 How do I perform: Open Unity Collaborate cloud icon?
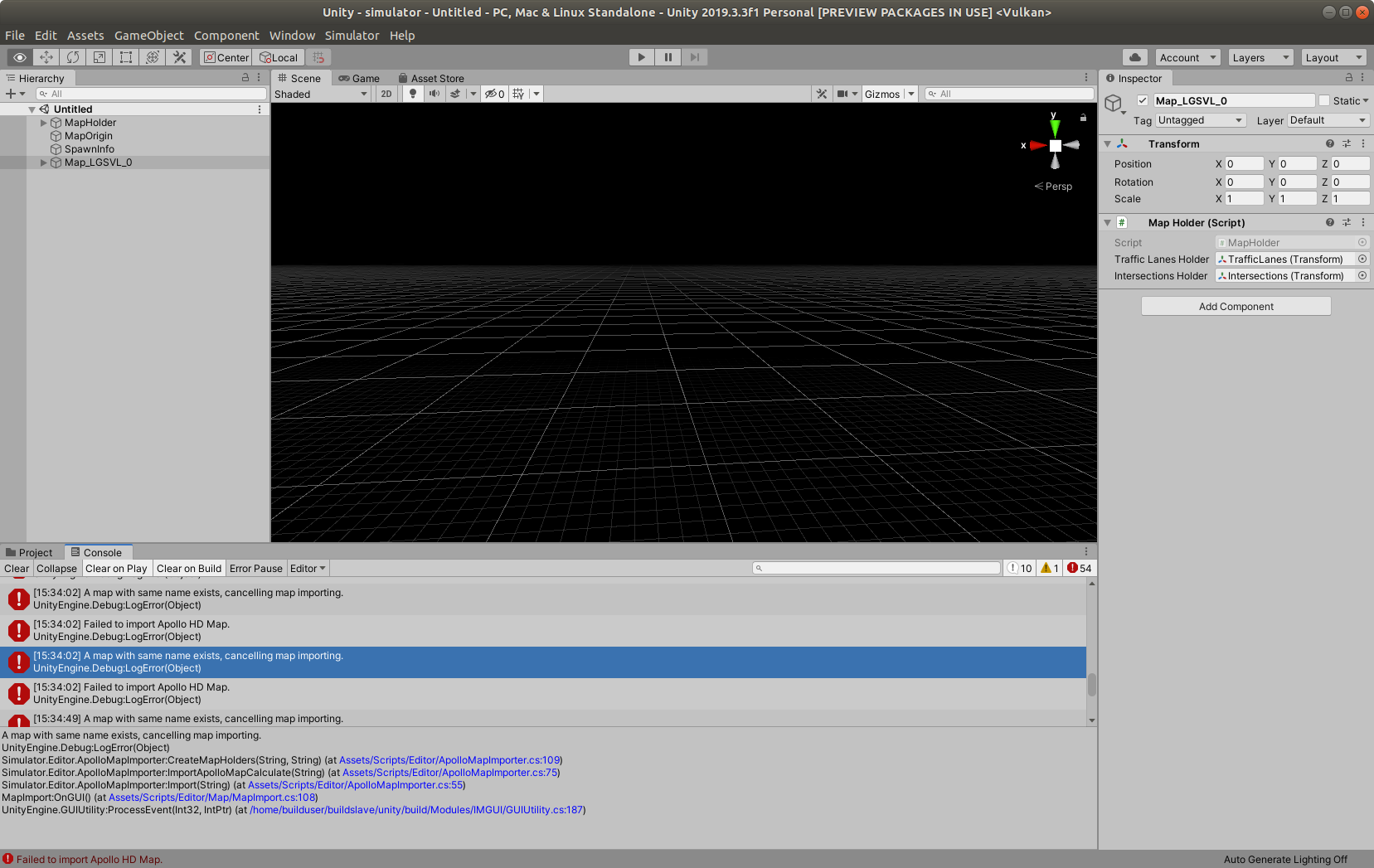tap(1134, 57)
